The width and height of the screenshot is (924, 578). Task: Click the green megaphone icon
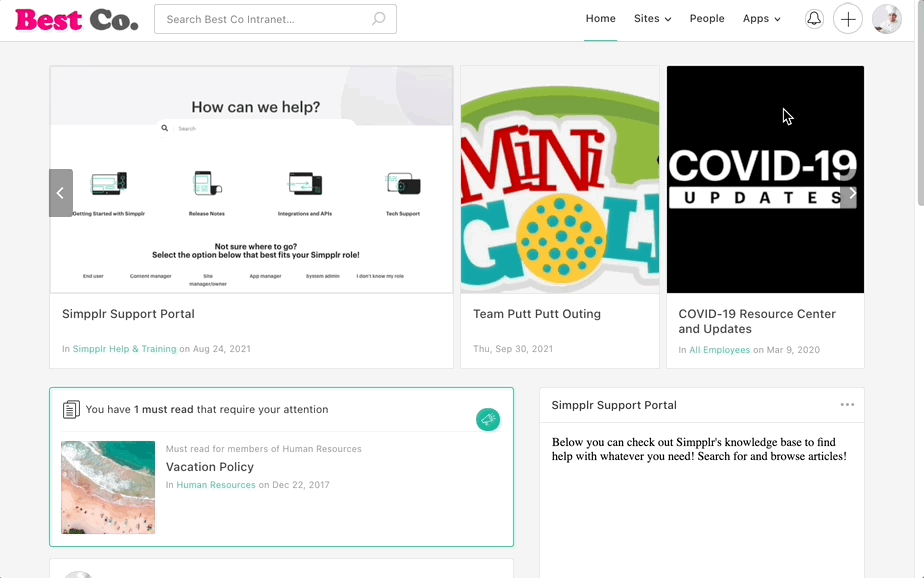[488, 420]
